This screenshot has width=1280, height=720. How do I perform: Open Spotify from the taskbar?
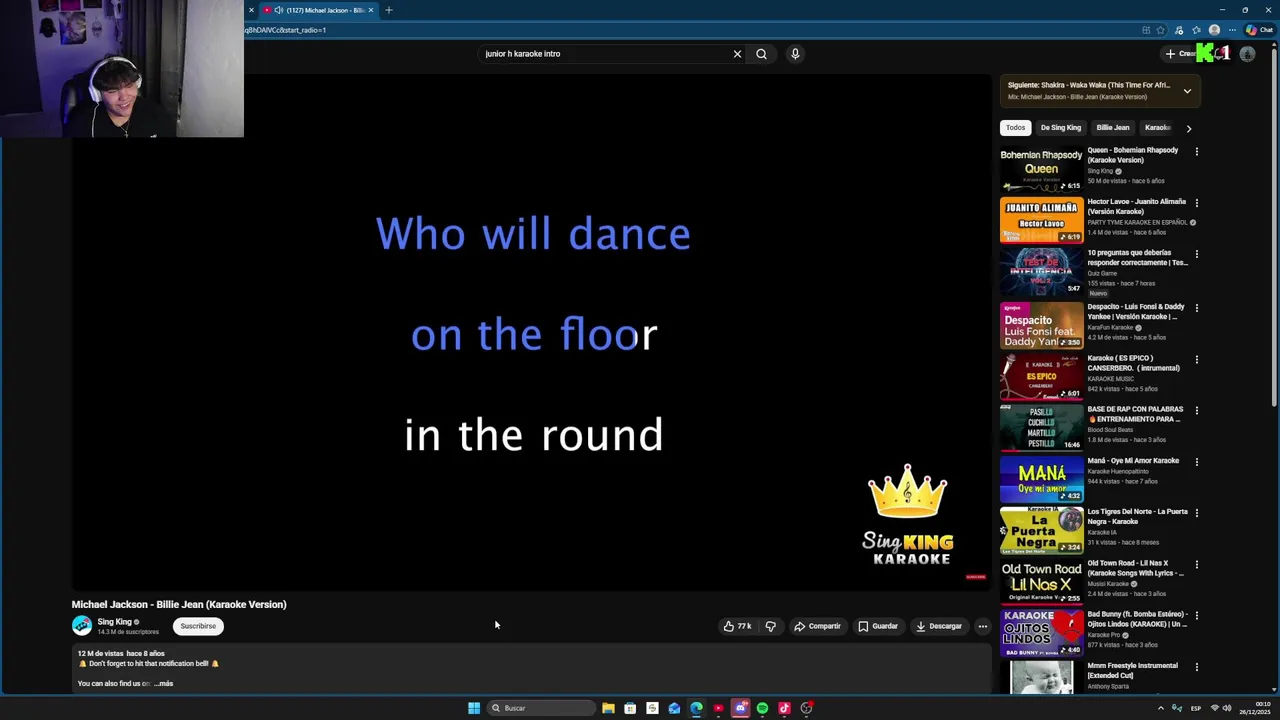click(x=762, y=708)
